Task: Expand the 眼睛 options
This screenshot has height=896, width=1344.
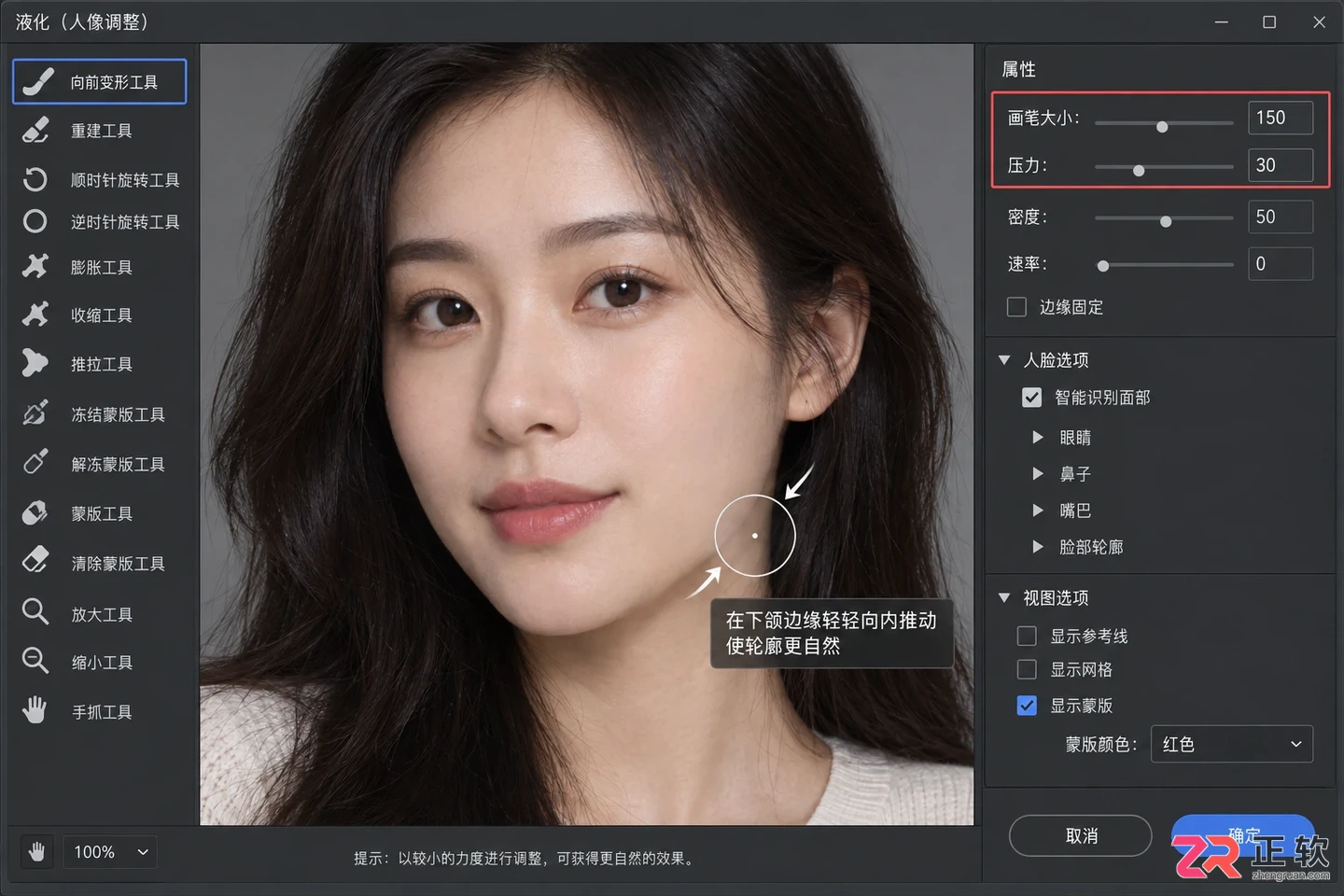Action: click(1037, 437)
